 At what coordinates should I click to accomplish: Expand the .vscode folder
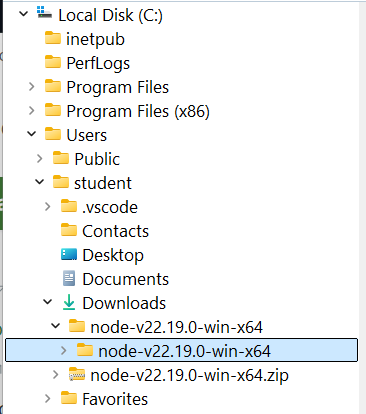(x=48, y=207)
